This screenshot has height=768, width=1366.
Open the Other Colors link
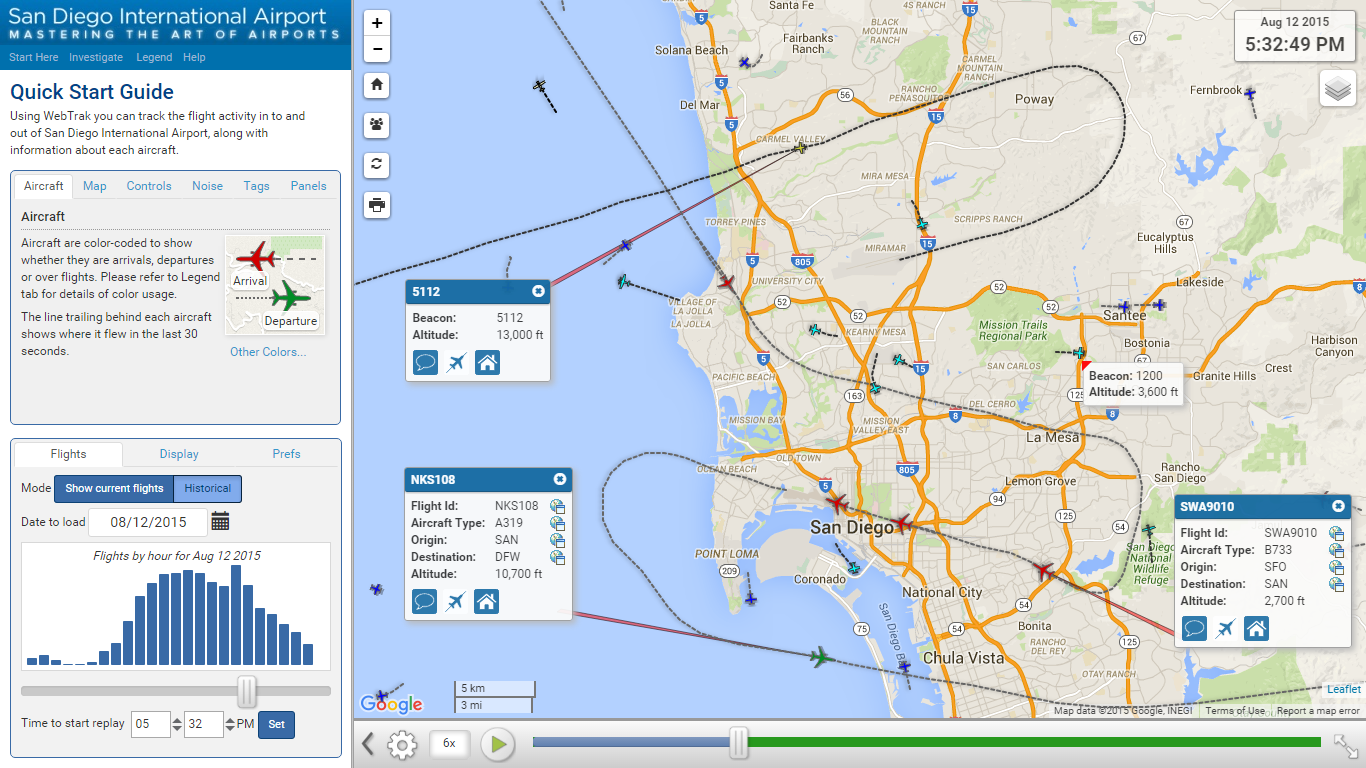coord(268,352)
